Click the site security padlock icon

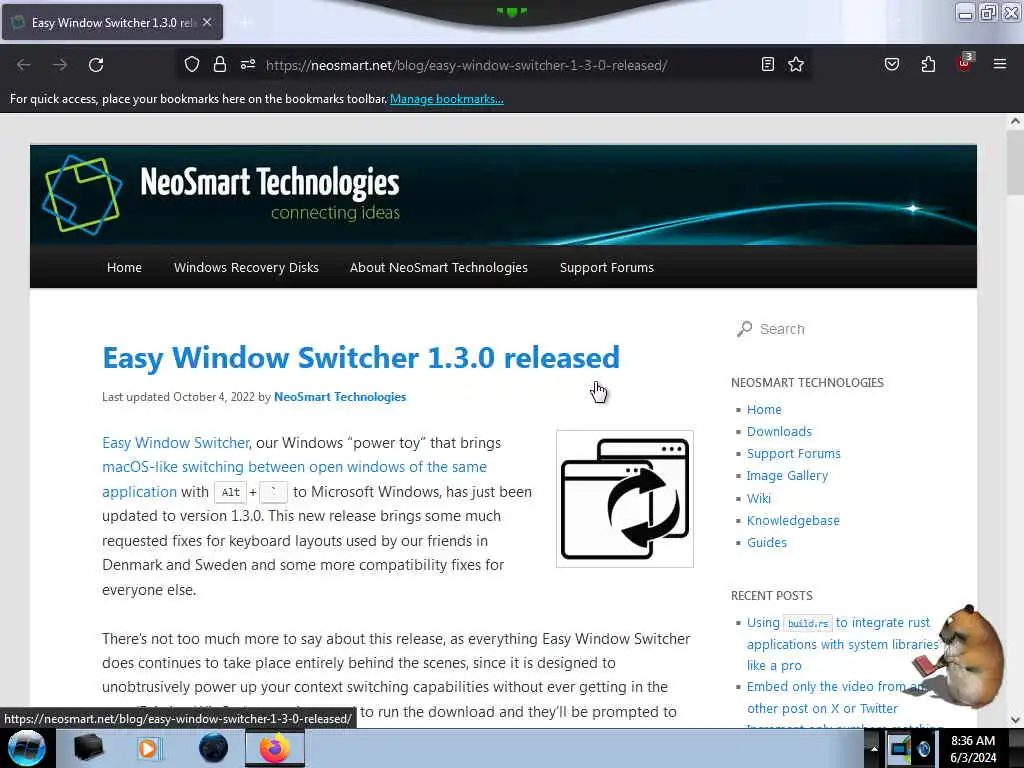coord(219,65)
